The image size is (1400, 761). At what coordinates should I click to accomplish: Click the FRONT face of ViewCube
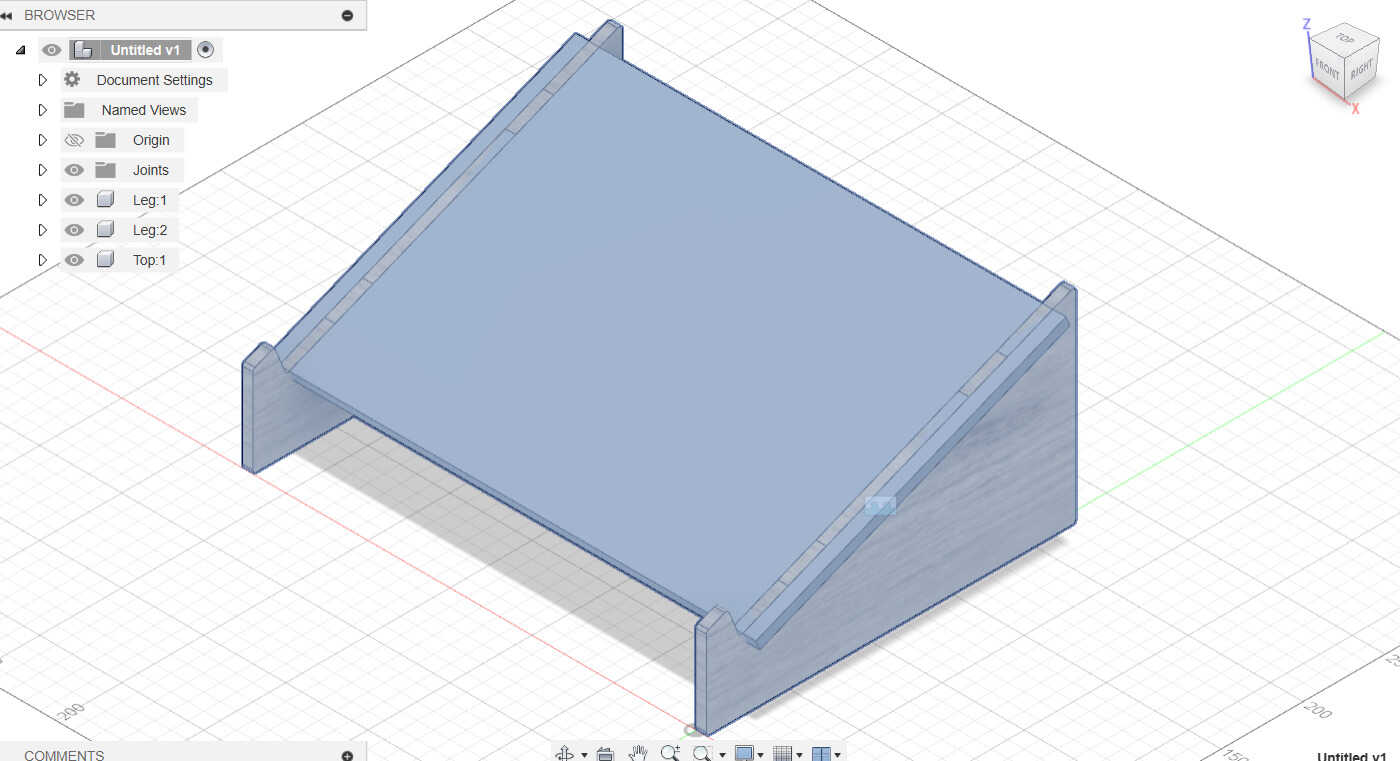click(x=1328, y=70)
